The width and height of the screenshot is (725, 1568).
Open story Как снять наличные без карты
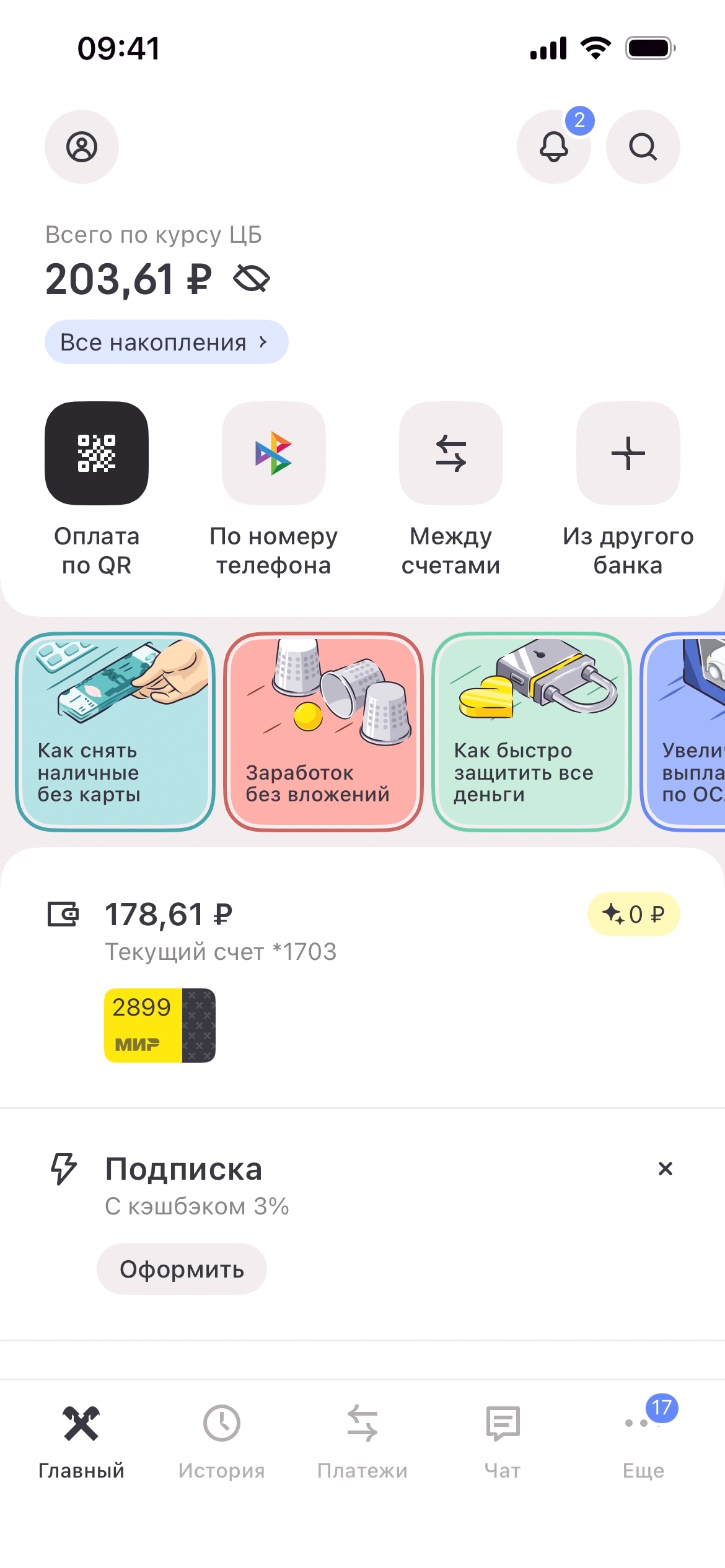pos(115,731)
